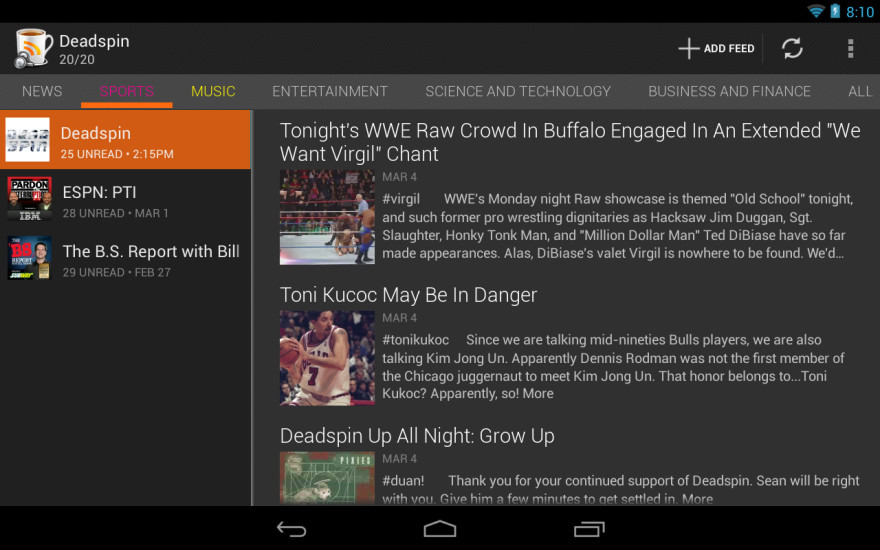Tap the ESPN PTI feed logo
The image size is (880, 550).
tap(29, 199)
